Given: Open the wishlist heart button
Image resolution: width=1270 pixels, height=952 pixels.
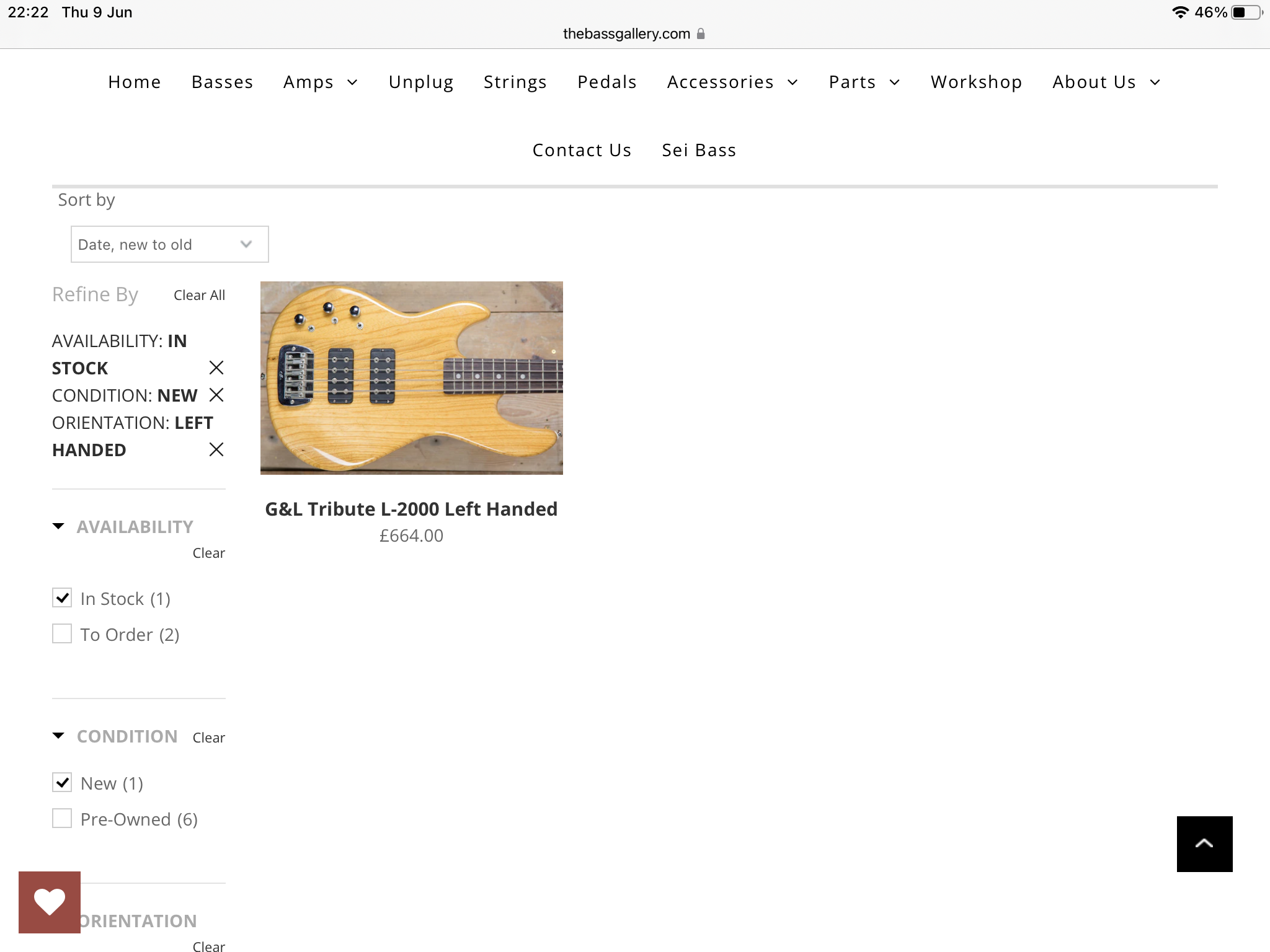Looking at the screenshot, I should [x=50, y=902].
